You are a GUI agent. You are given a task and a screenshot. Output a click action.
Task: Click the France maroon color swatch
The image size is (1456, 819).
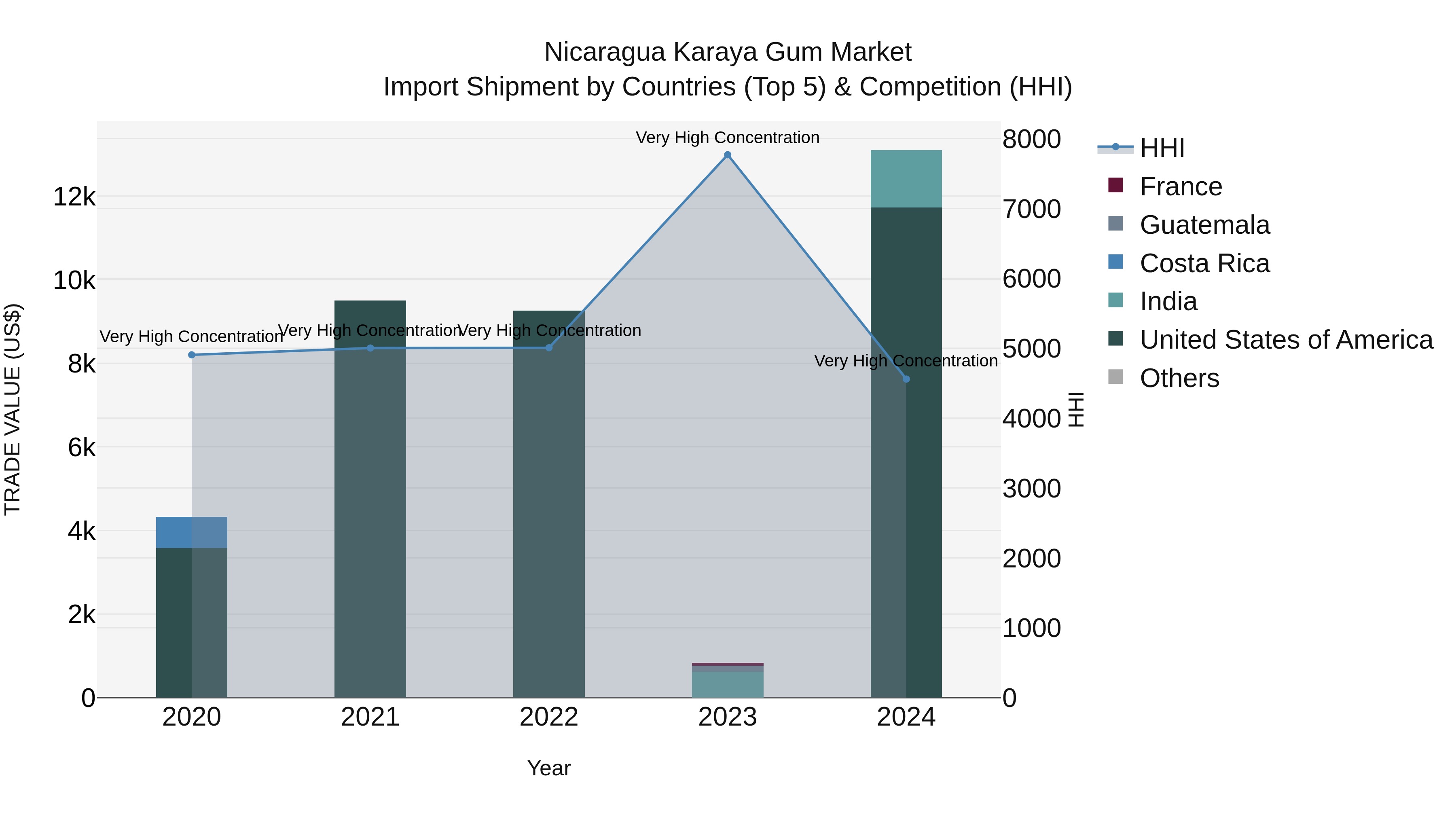[x=1116, y=185]
